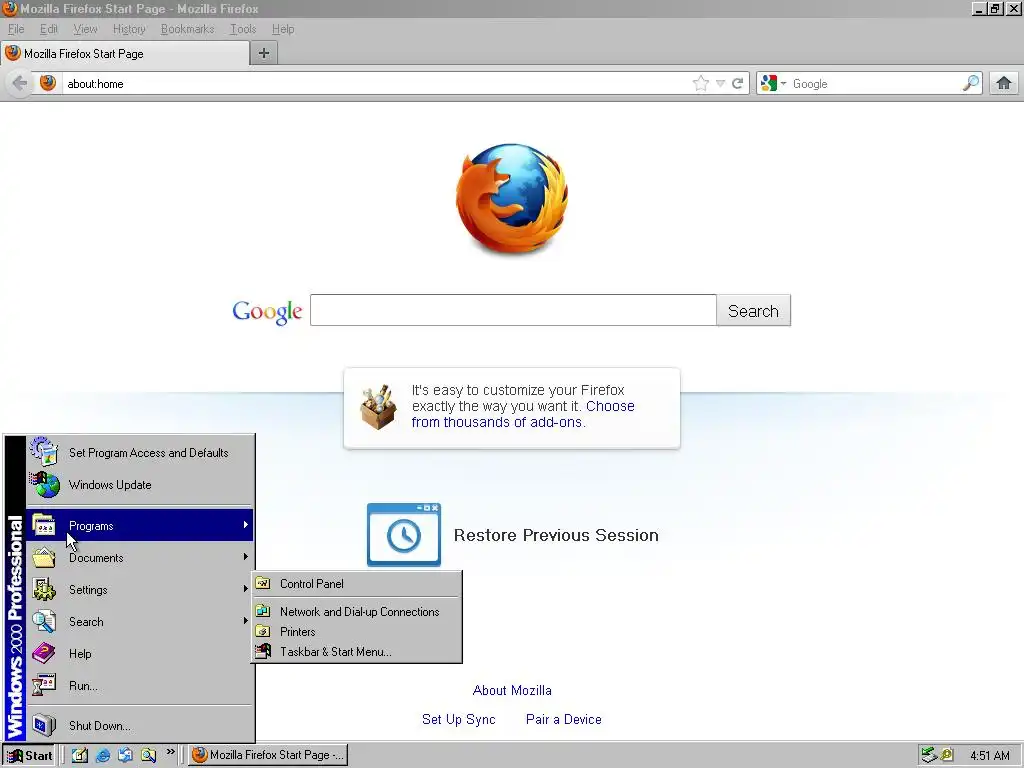Select the Mozilla Firefox Start Page tab

(125, 54)
